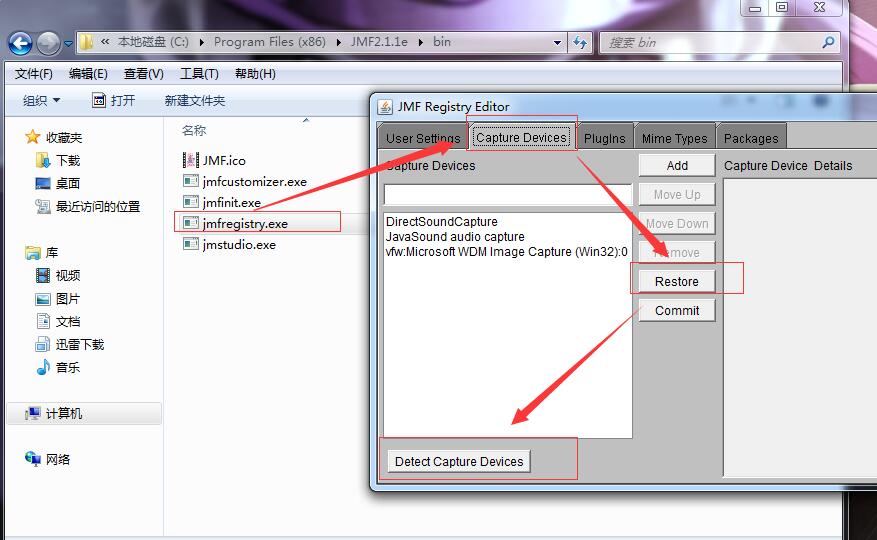
Task: Click the Explorer forward navigation arrow
Action: 49,43
